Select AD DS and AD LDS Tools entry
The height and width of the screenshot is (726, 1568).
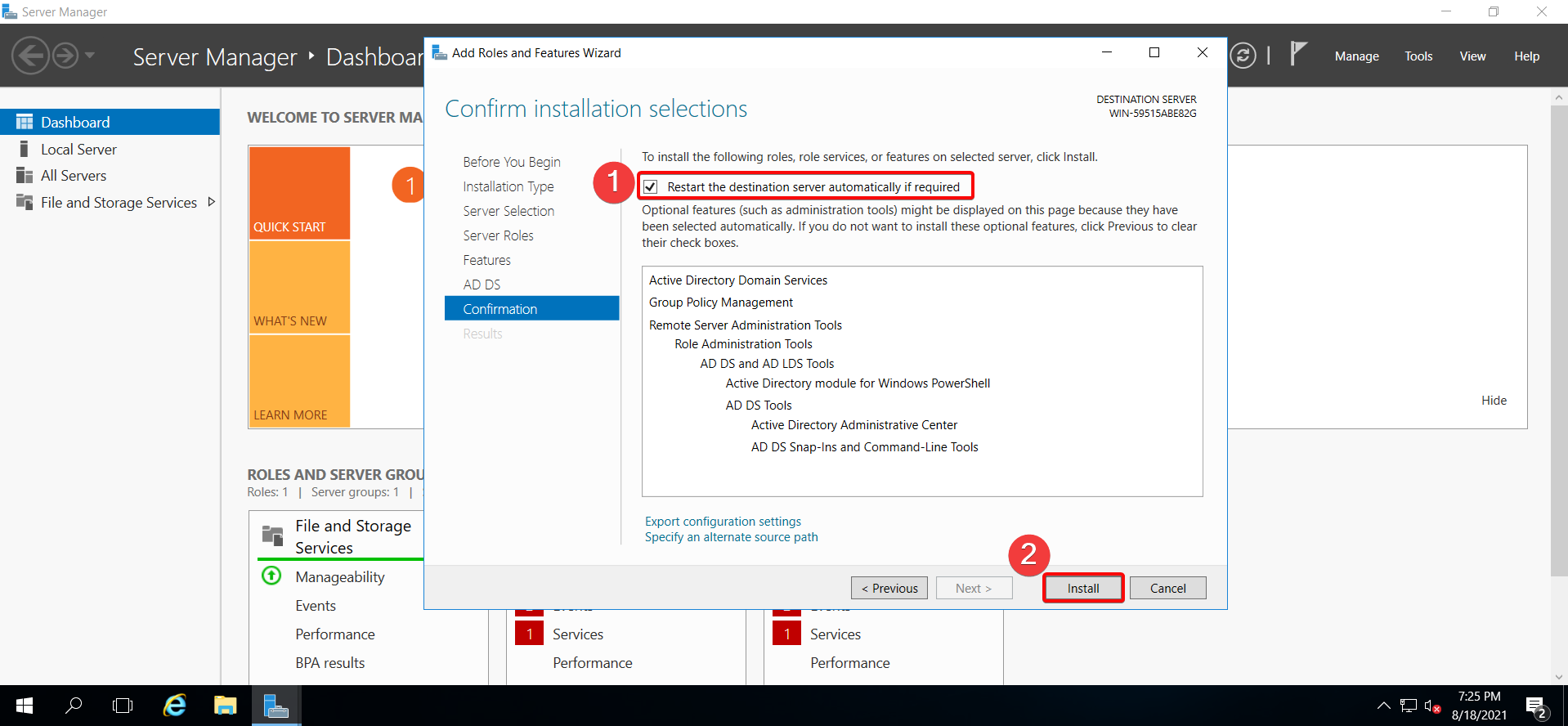[767, 364]
